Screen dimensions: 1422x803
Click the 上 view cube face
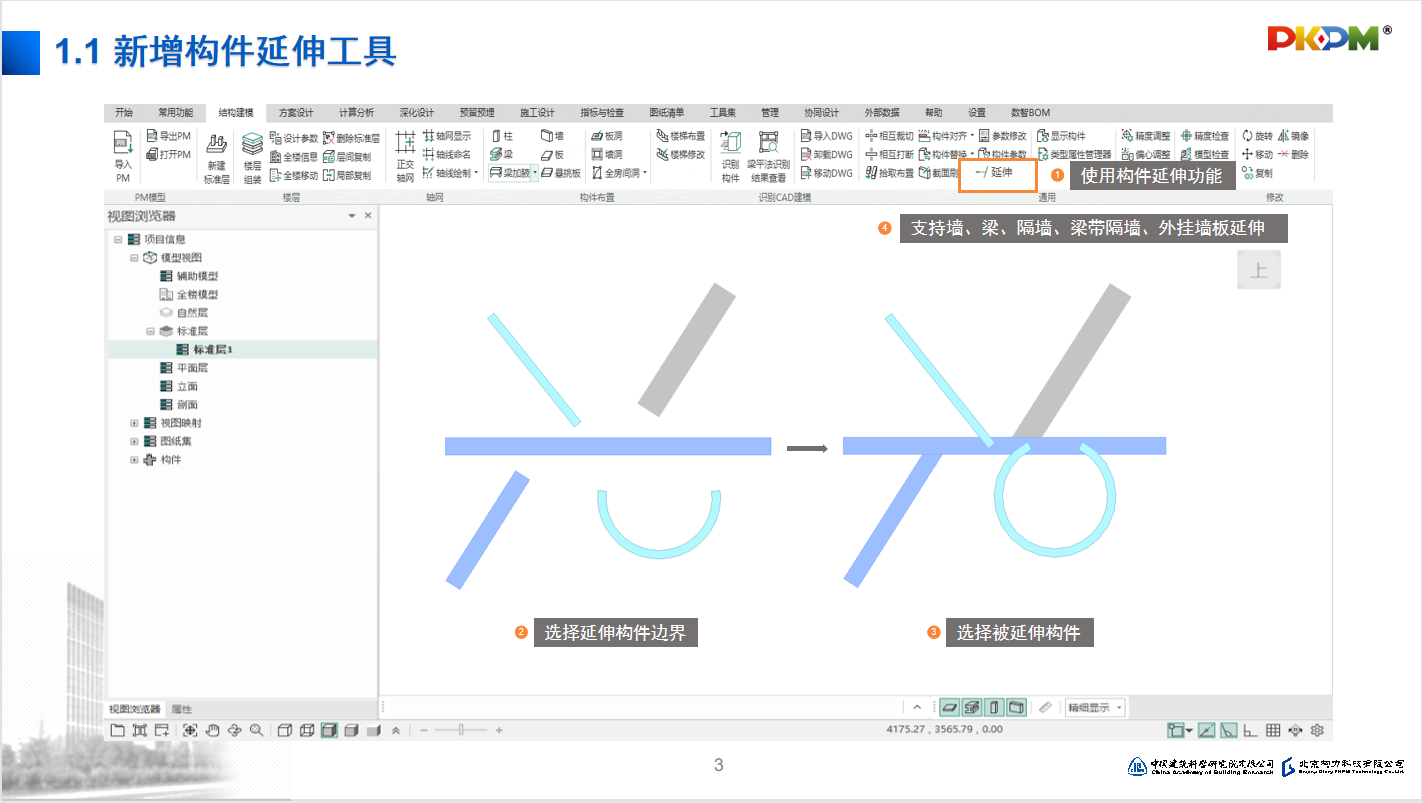[x=1259, y=271]
